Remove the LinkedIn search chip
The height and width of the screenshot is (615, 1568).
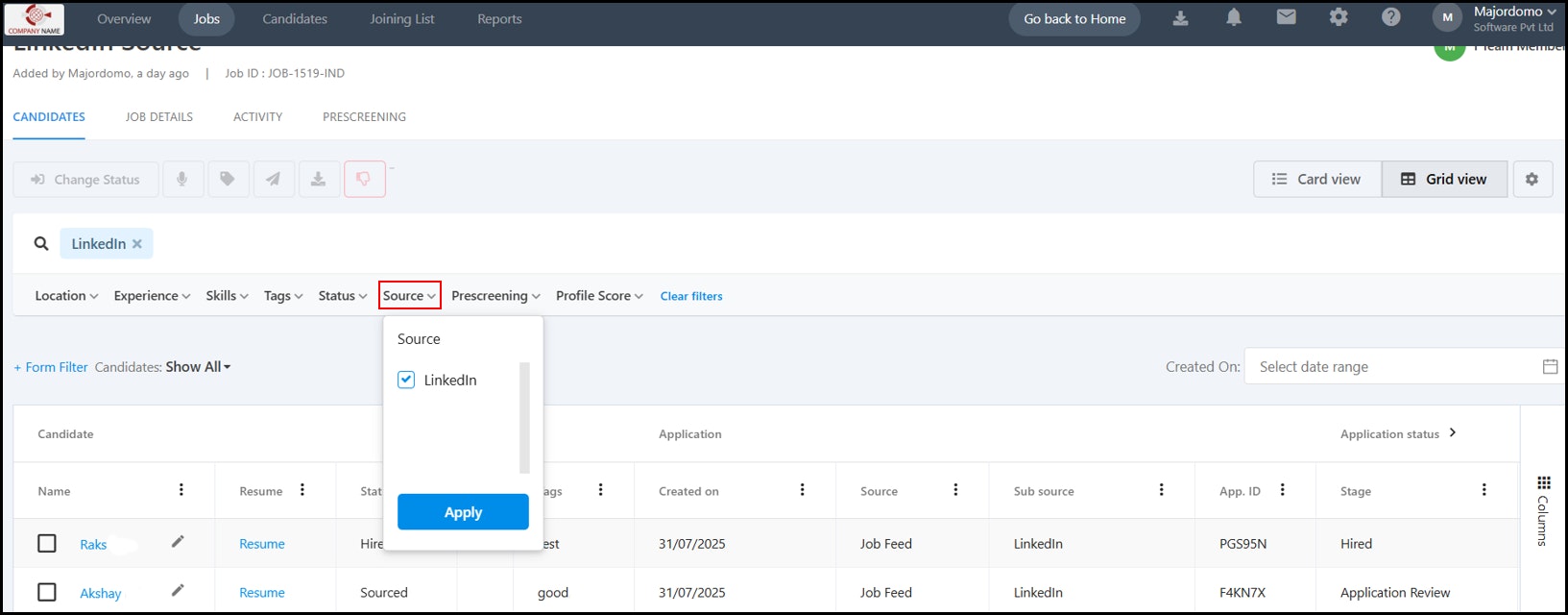137,244
